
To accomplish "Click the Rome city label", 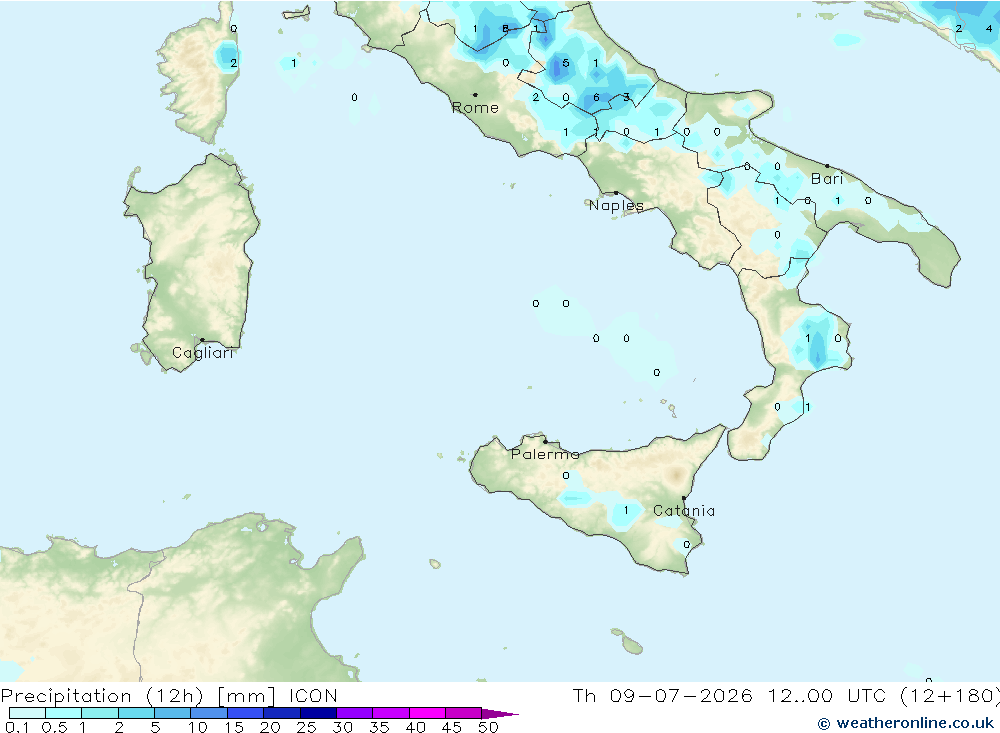I will [x=475, y=108].
